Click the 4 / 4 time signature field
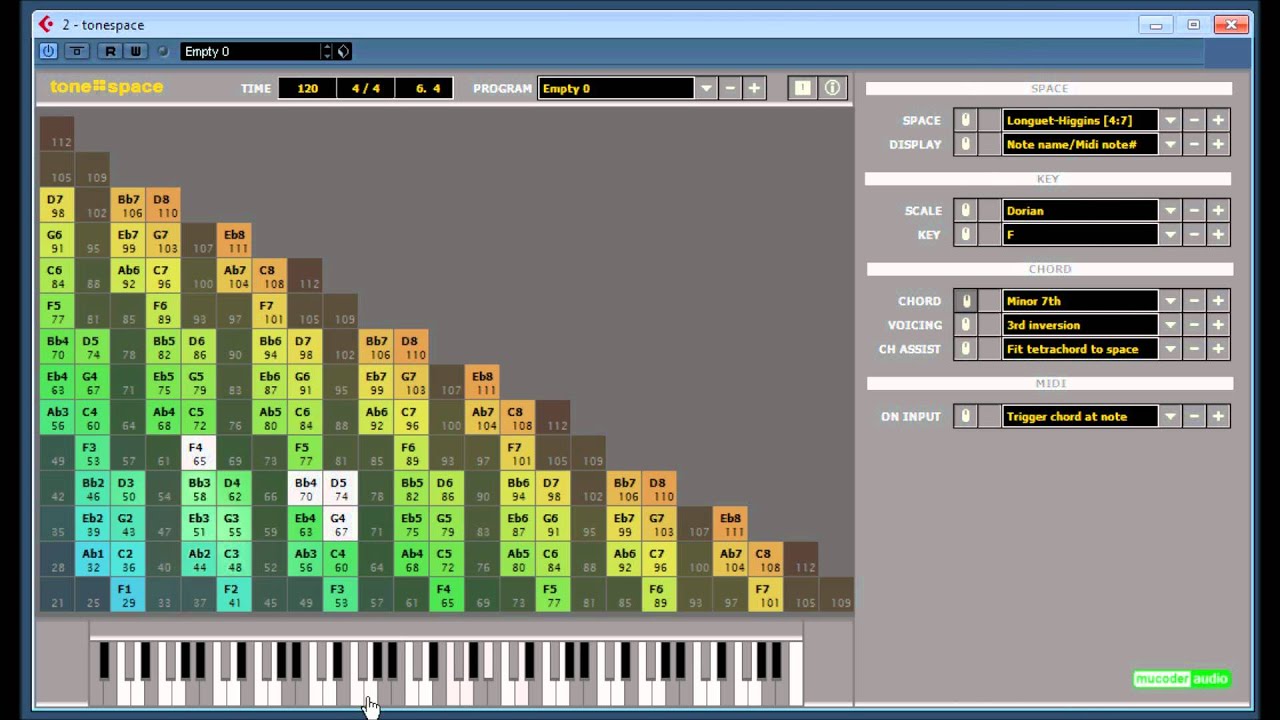The width and height of the screenshot is (1280, 720). tap(366, 88)
